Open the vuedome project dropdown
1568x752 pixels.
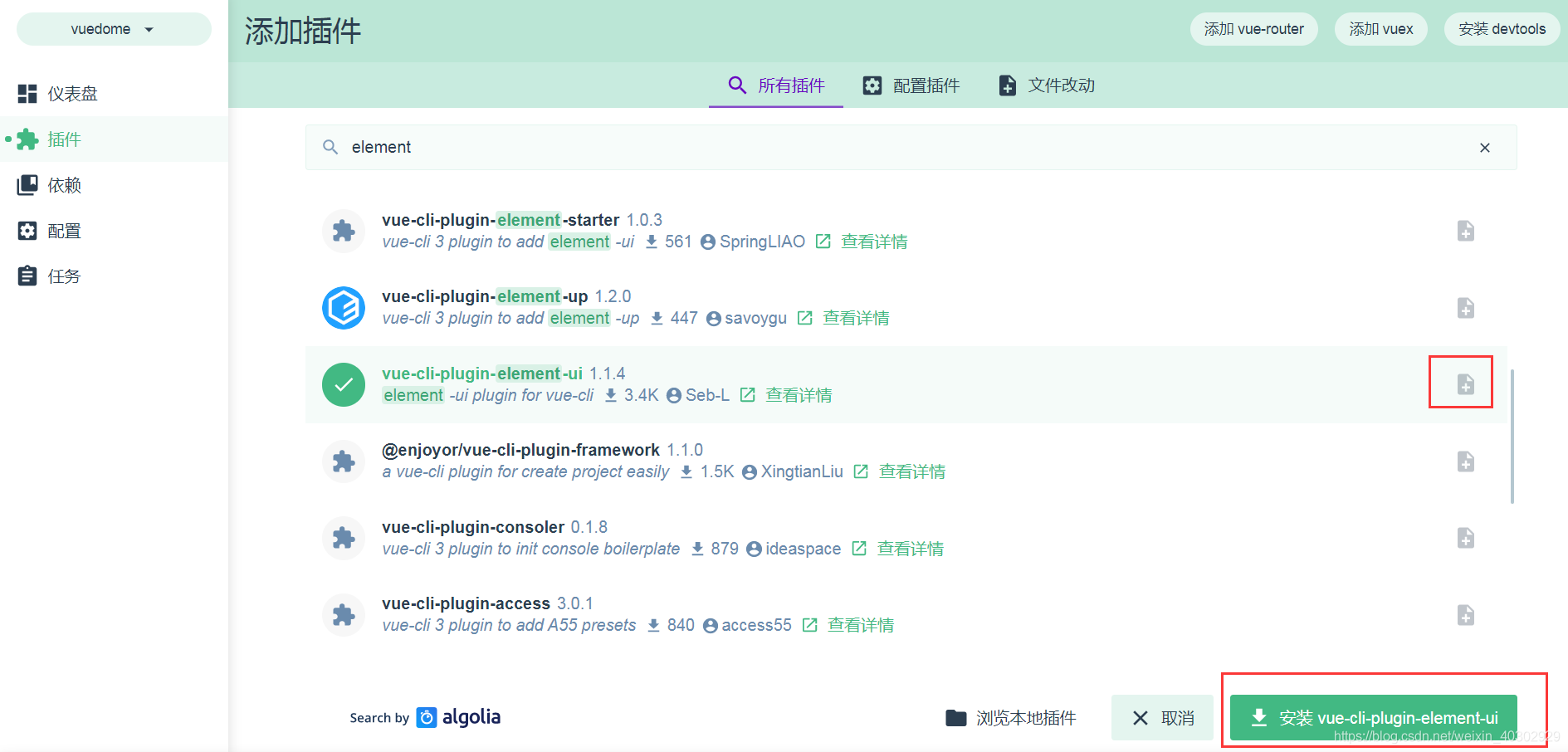[x=114, y=29]
